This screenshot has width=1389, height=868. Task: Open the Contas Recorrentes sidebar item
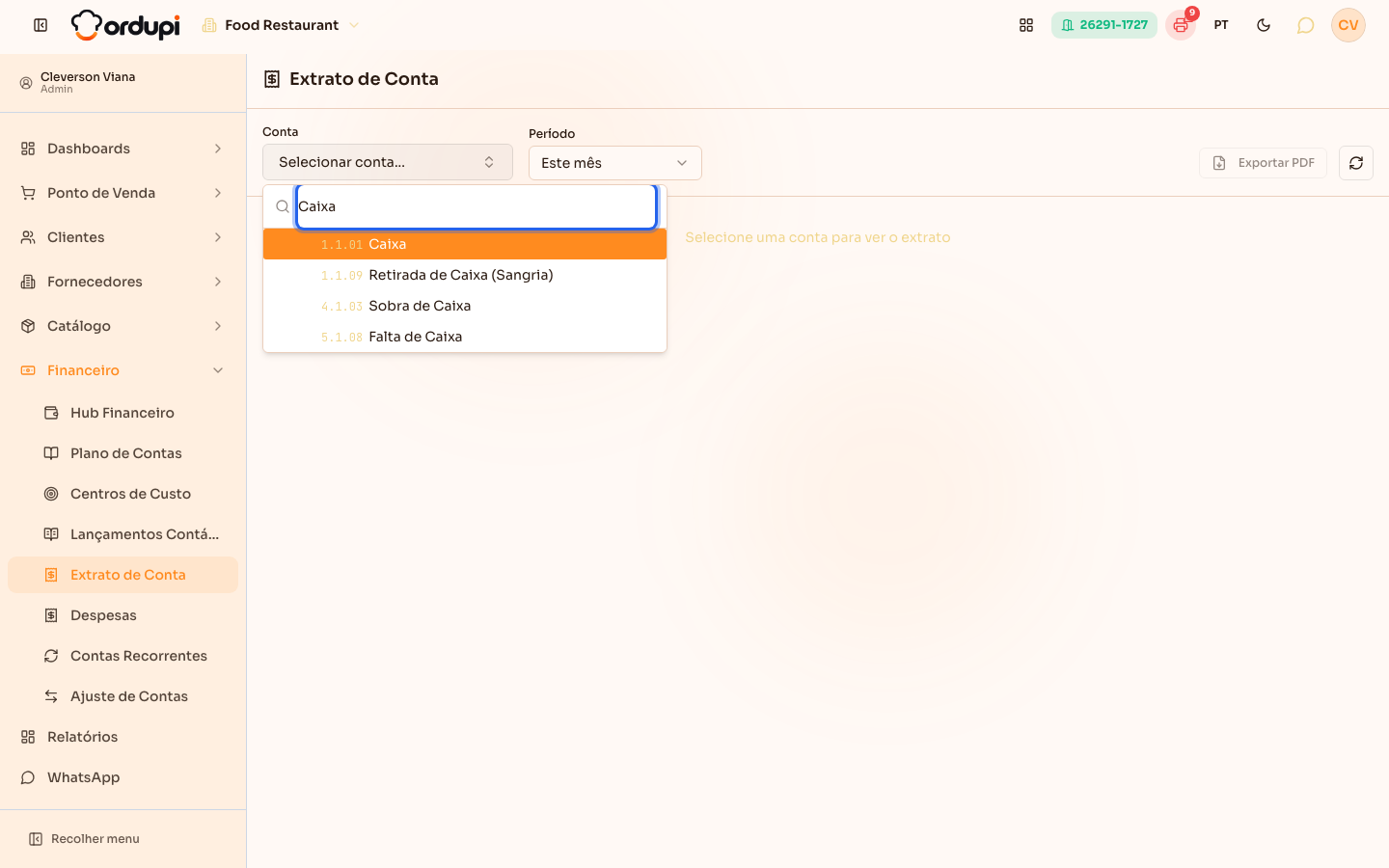pos(123,656)
